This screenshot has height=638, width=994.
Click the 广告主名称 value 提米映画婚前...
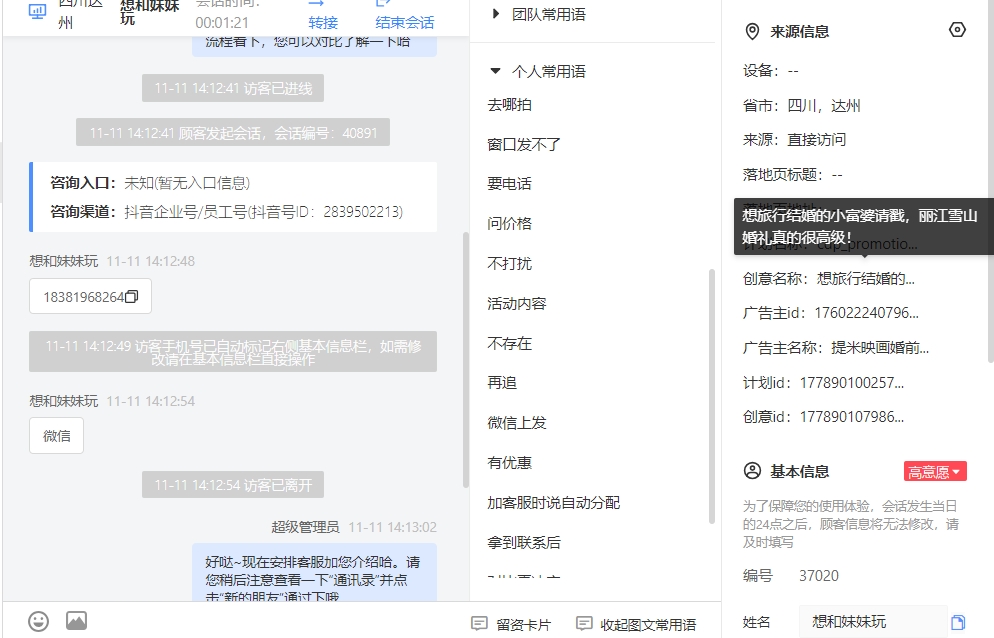coord(880,348)
